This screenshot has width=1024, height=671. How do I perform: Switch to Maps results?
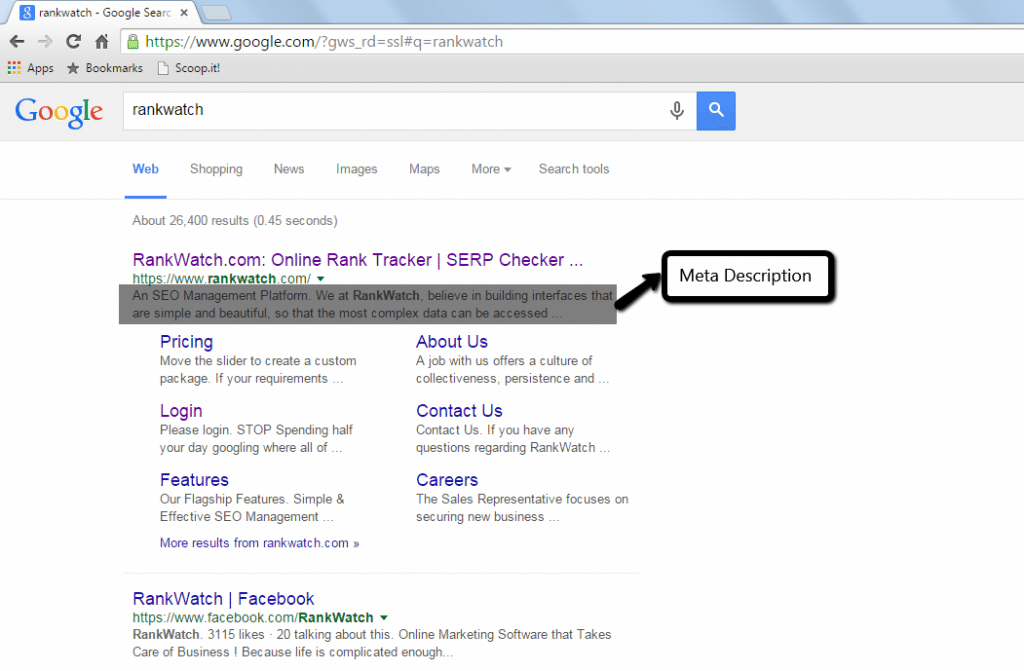tap(424, 169)
